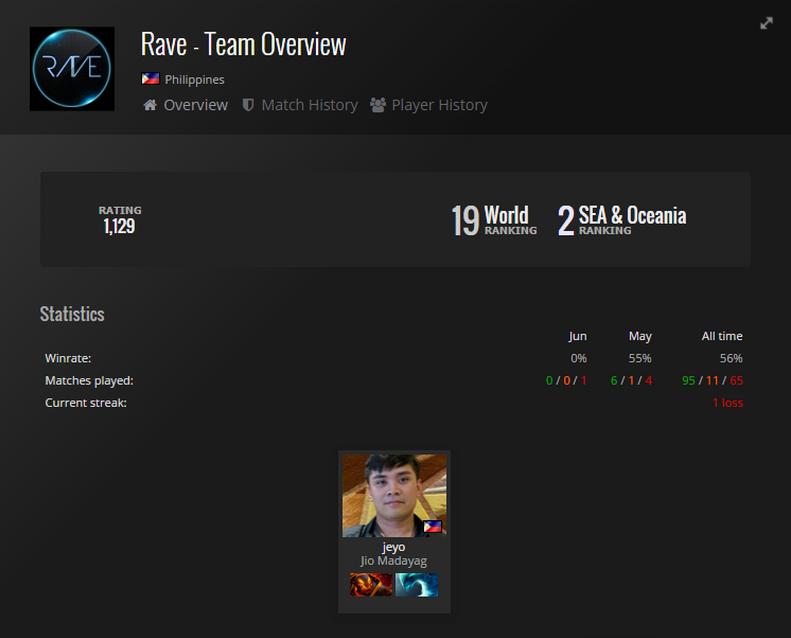Click the May column header

[x=640, y=336]
